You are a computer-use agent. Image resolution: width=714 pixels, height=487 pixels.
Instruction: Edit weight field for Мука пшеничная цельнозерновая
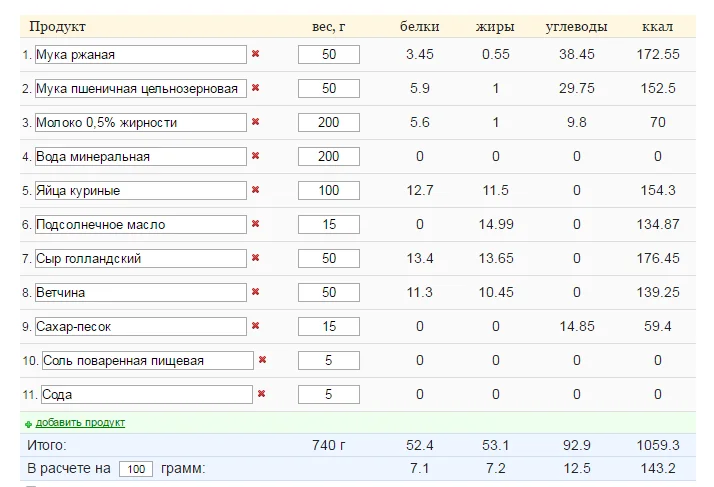coord(329,88)
